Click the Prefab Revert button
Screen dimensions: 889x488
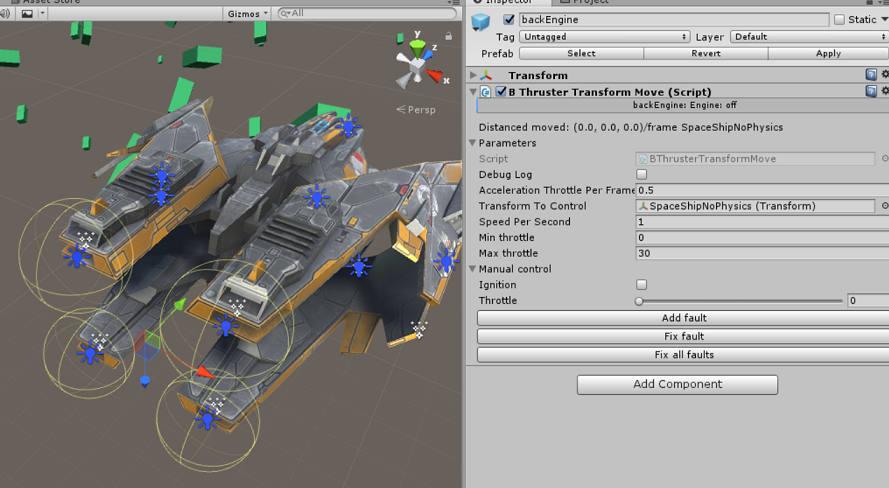[x=706, y=53]
